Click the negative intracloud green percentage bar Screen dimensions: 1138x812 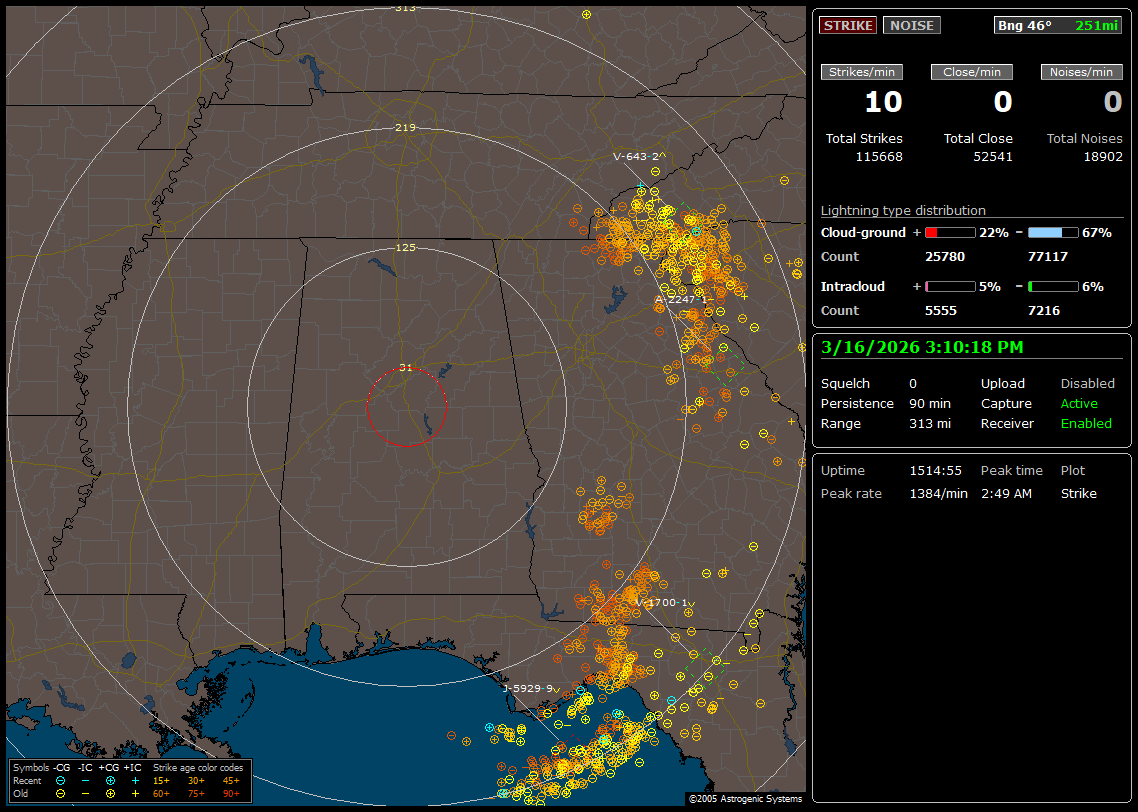coord(1053,287)
